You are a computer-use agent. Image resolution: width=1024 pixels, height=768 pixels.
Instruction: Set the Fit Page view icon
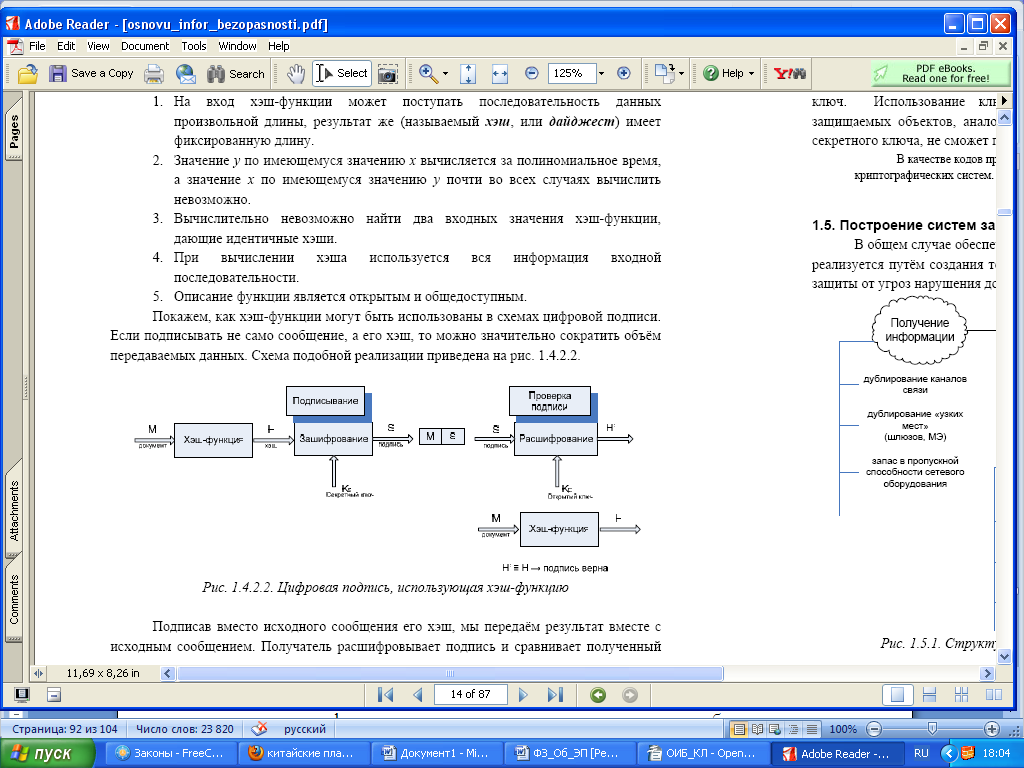[x=468, y=74]
